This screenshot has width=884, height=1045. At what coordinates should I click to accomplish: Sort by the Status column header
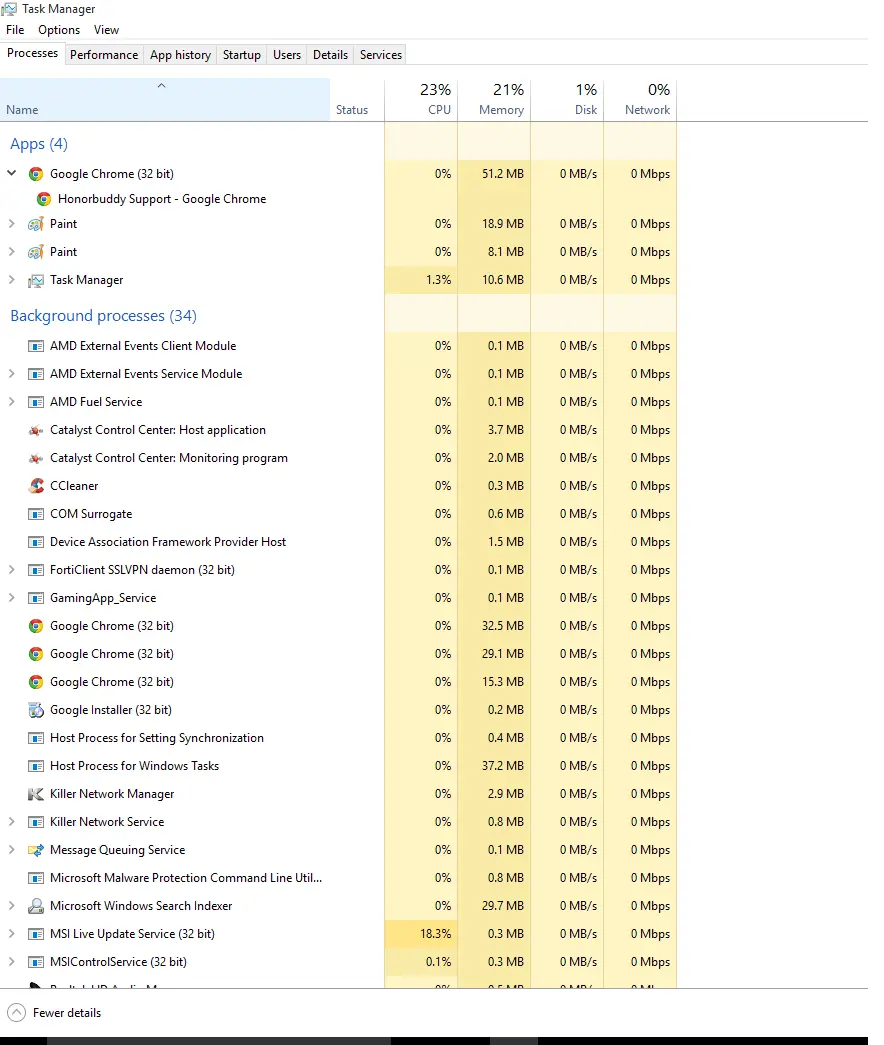[357, 100]
